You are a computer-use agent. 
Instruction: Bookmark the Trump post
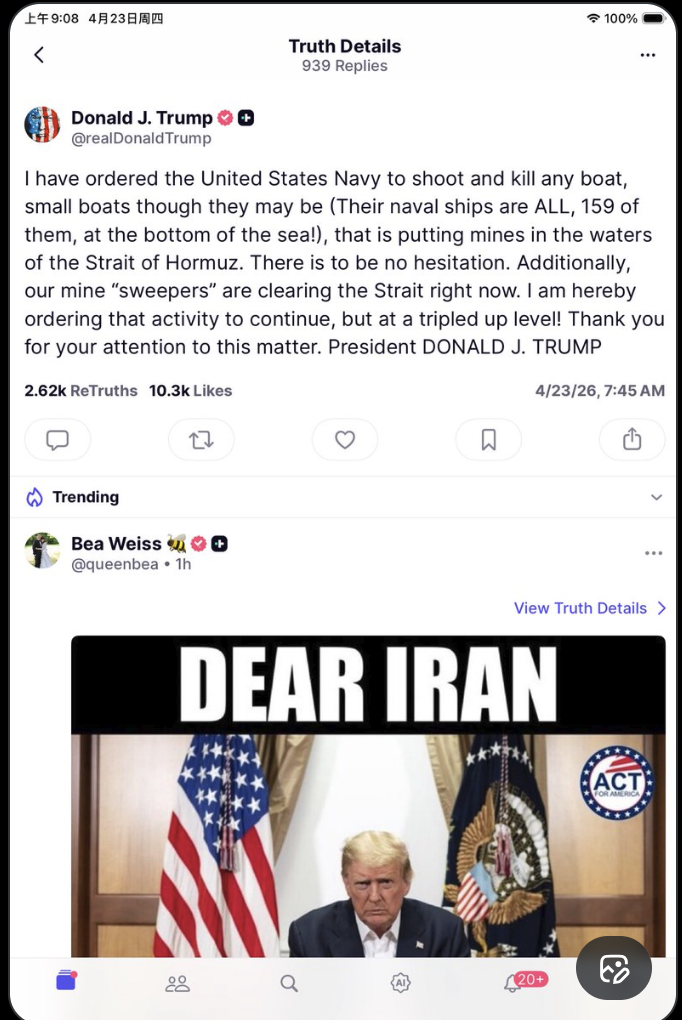[488, 440]
